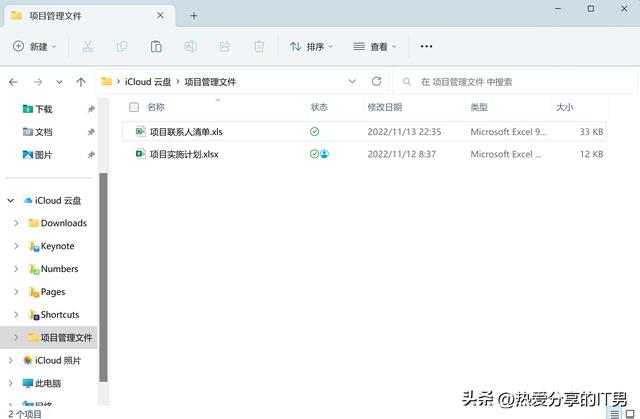Image resolution: width=640 pixels, height=419 pixels.
Task: Select Pages in the sidebar
Action: click(x=47, y=292)
